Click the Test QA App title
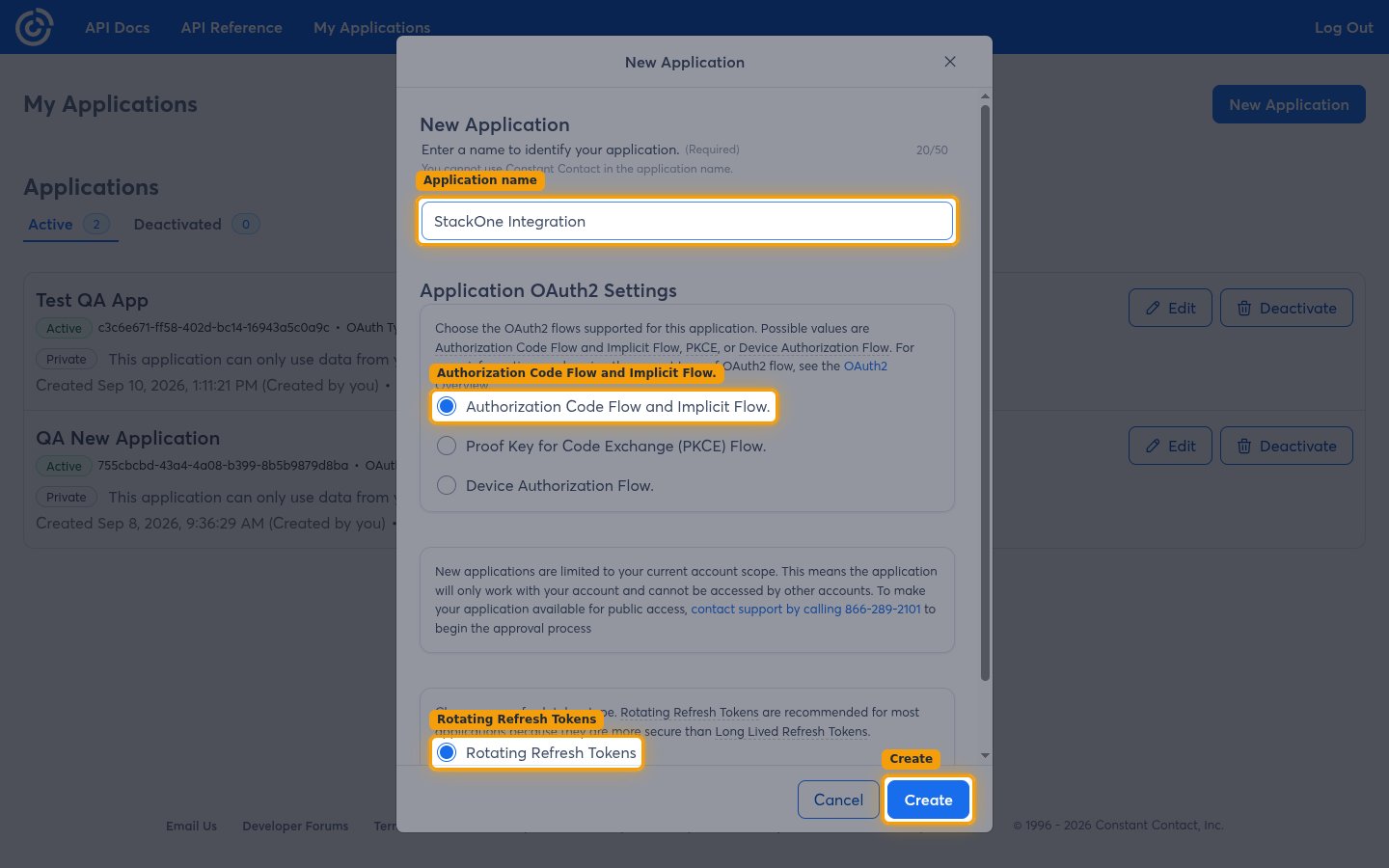The image size is (1389, 868). click(x=92, y=300)
